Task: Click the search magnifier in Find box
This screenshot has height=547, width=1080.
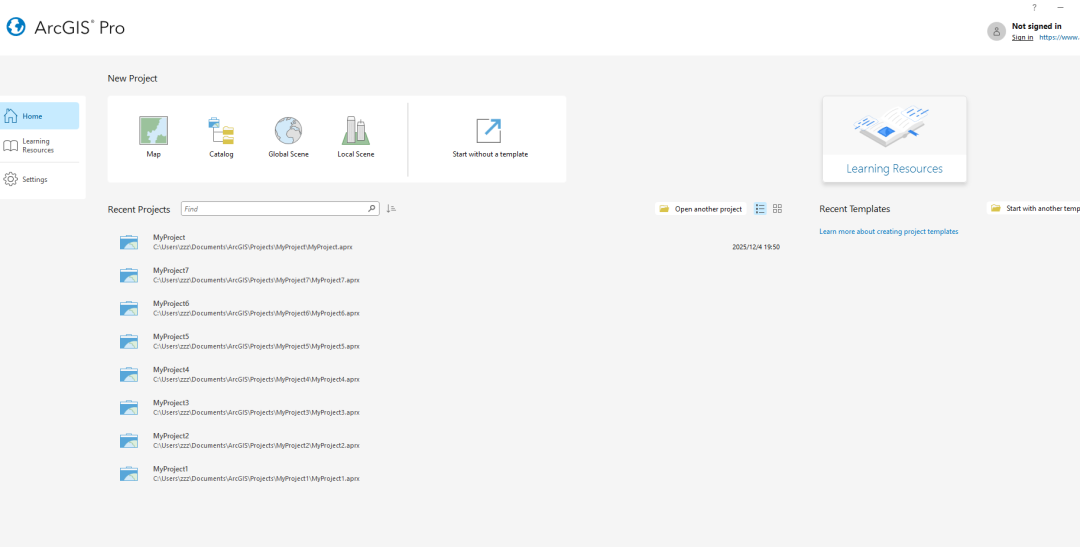Action: point(372,209)
